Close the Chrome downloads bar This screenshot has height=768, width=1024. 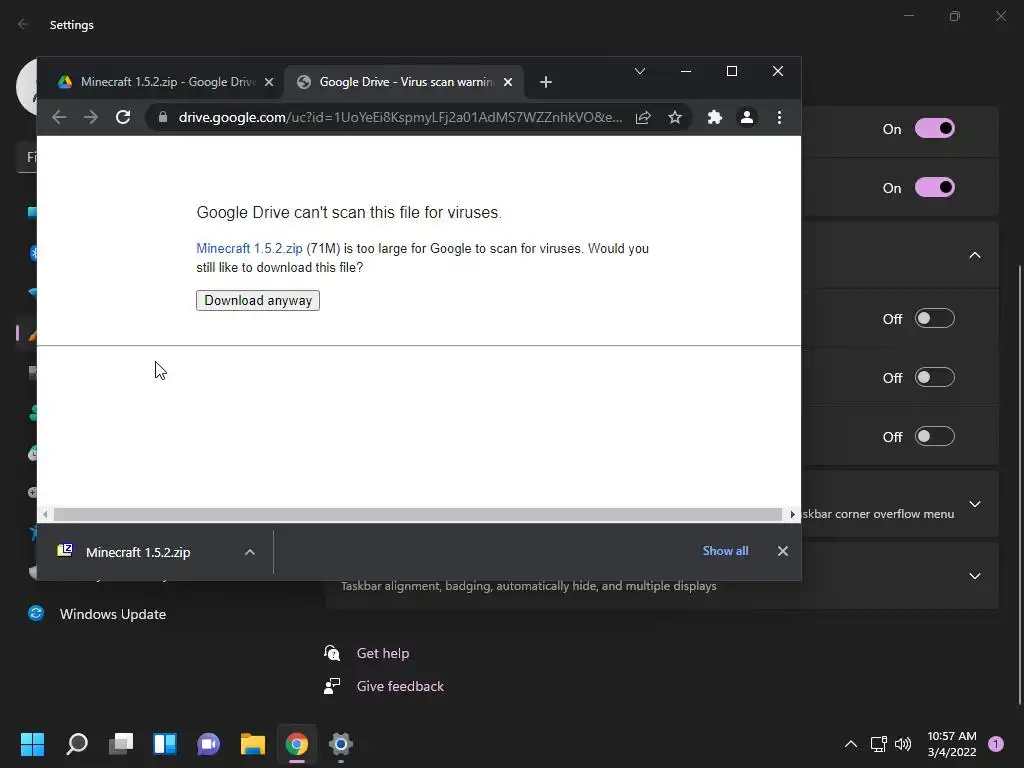pyautogui.click(x=782, y=551)
